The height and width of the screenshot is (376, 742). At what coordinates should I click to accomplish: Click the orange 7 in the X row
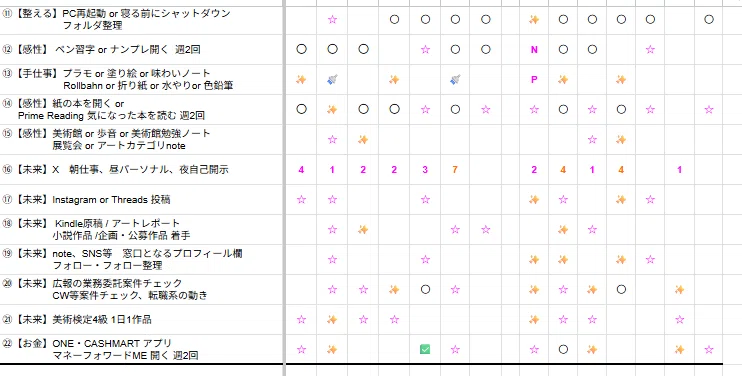[455, 170]
